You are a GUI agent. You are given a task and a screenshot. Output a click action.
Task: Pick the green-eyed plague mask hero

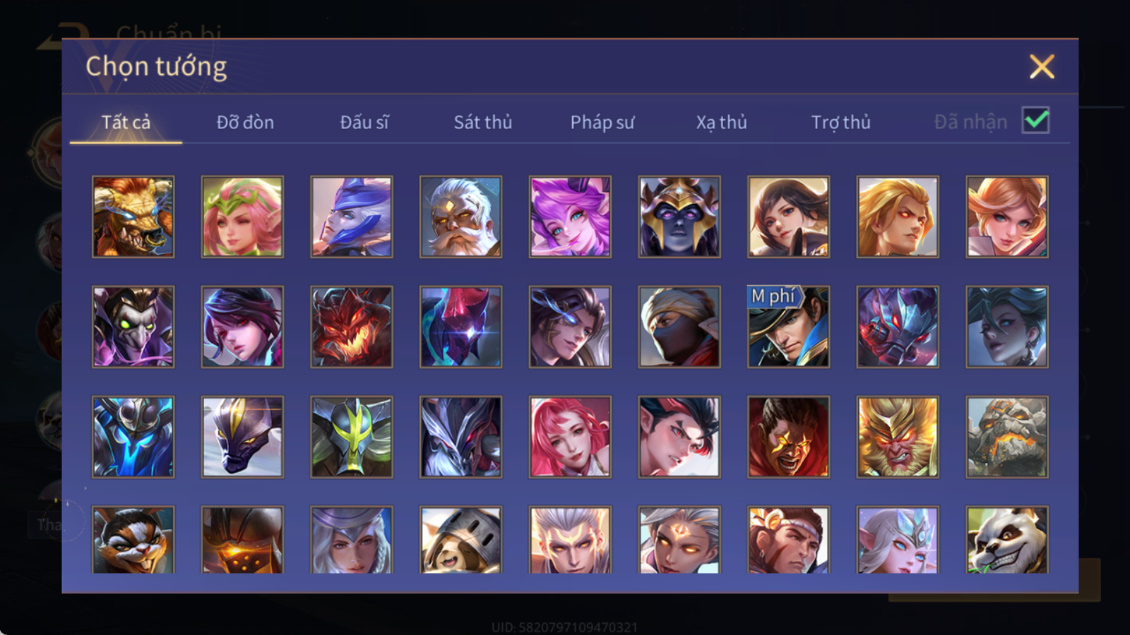133,327
